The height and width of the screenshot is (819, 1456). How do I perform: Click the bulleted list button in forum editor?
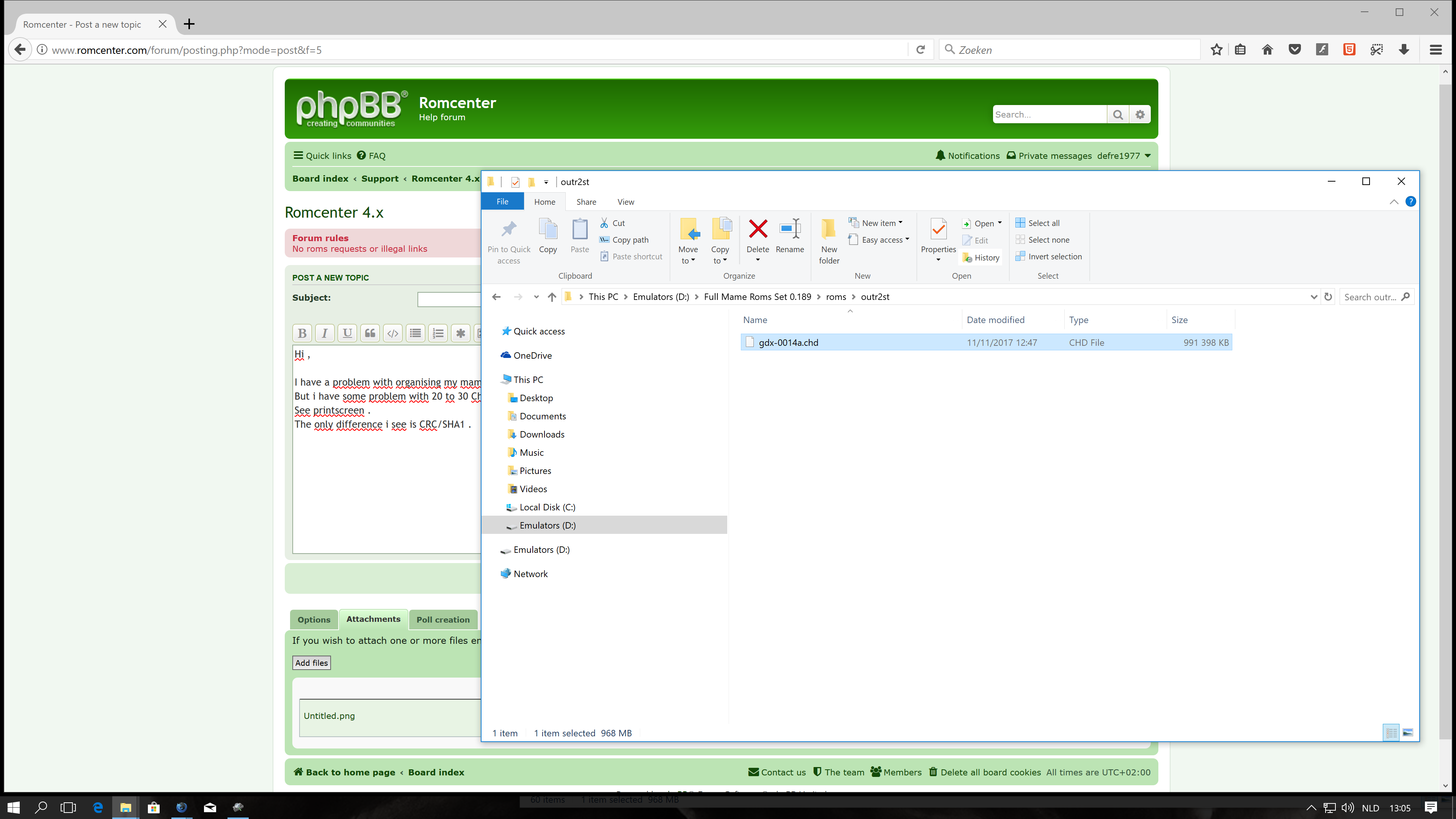[416, 334]
